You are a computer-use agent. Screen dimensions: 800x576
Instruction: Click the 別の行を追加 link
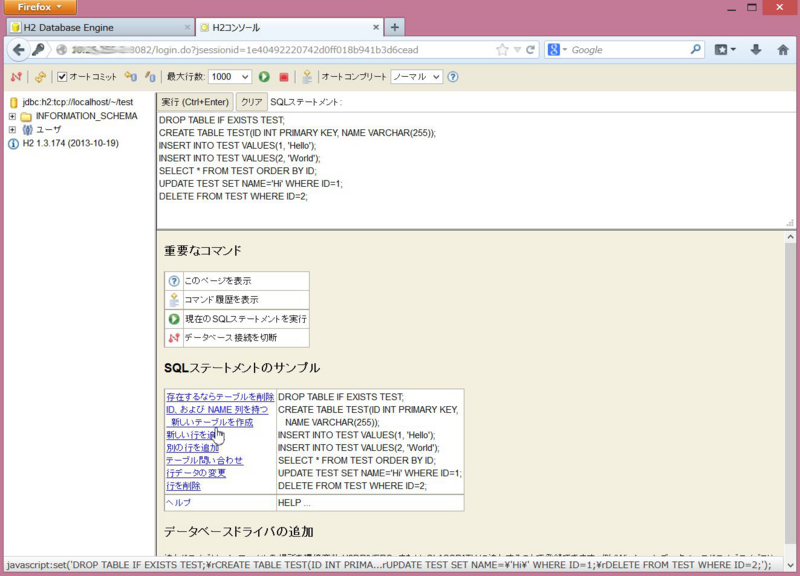click(x=192, y=448)
